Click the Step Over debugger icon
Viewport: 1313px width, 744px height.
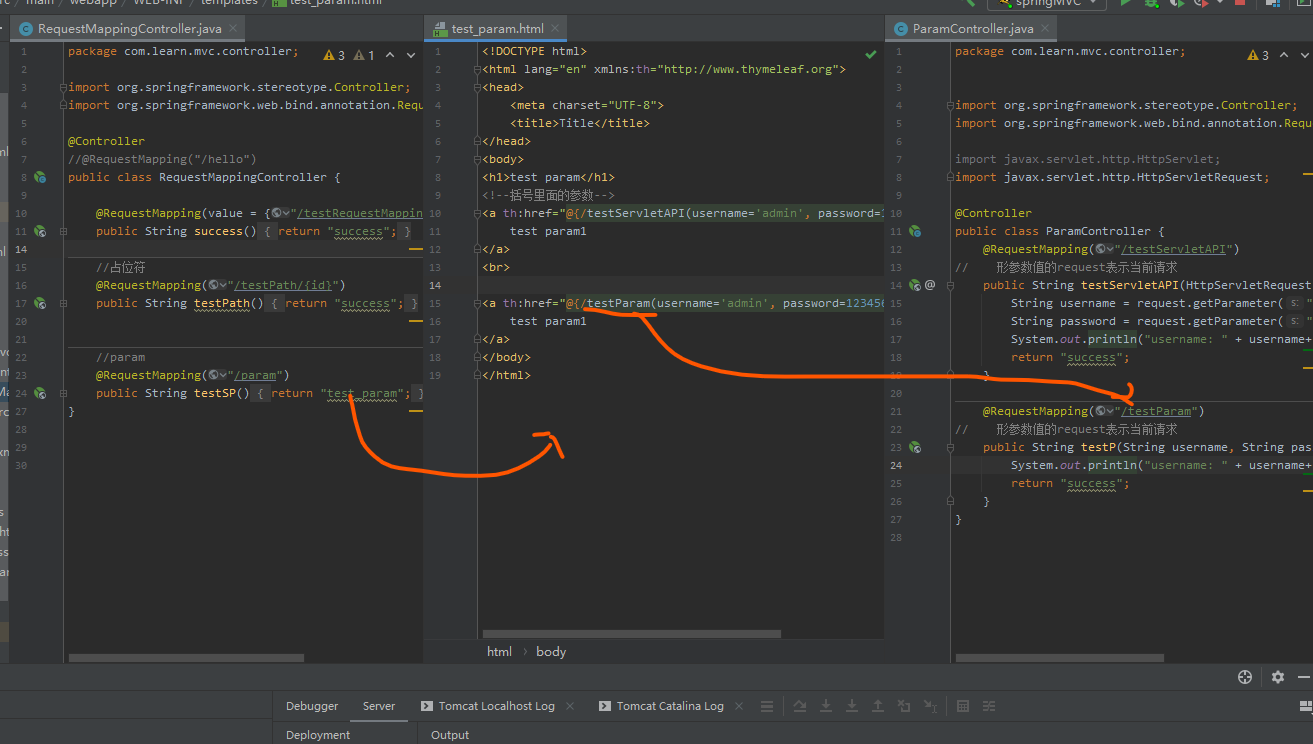tap(800, 706)
